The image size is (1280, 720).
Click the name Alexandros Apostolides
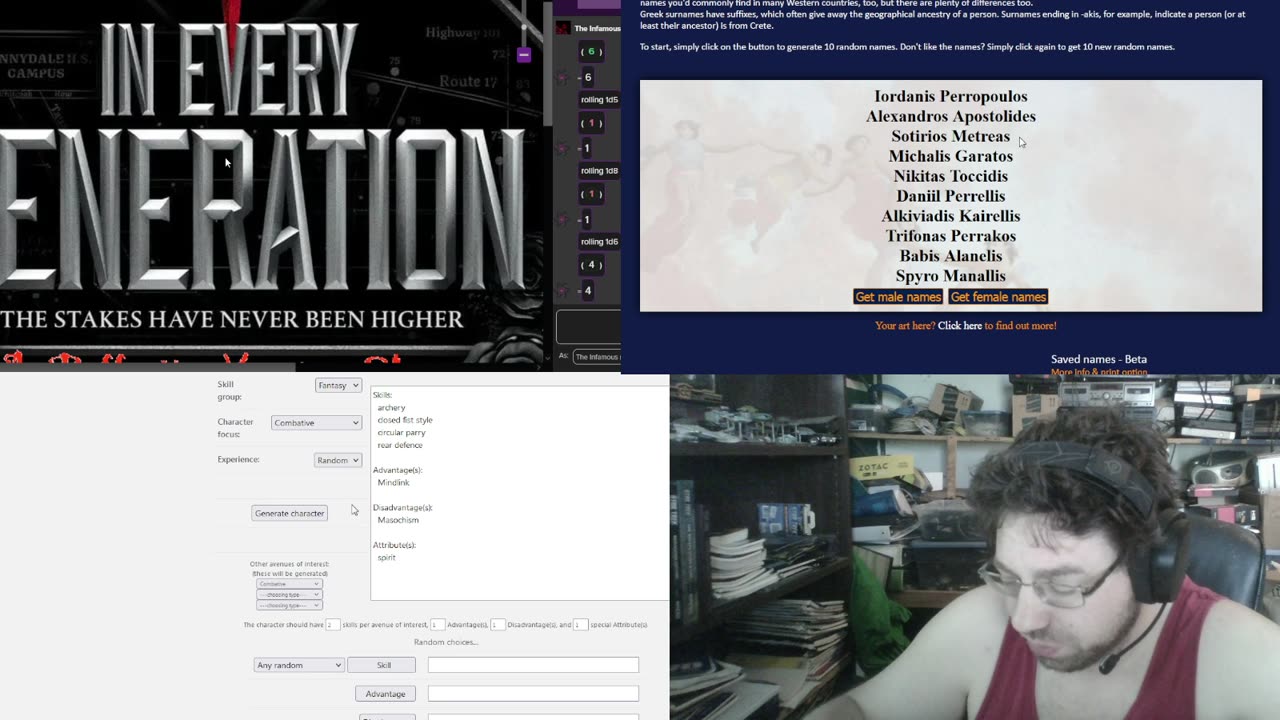point(951,116)
